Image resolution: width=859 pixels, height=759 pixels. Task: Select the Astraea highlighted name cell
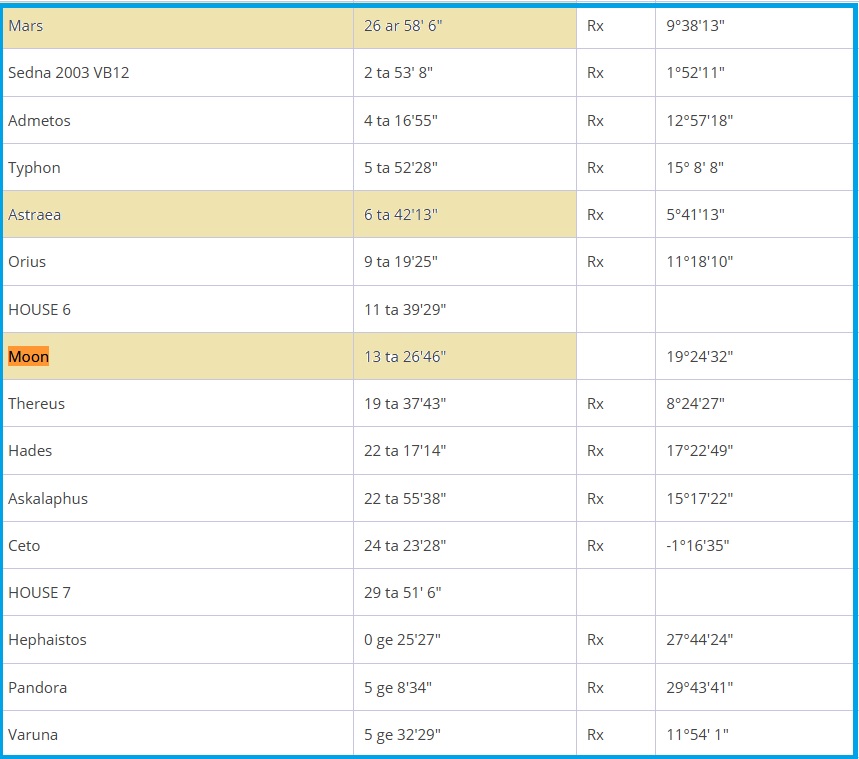coord(34,215)
